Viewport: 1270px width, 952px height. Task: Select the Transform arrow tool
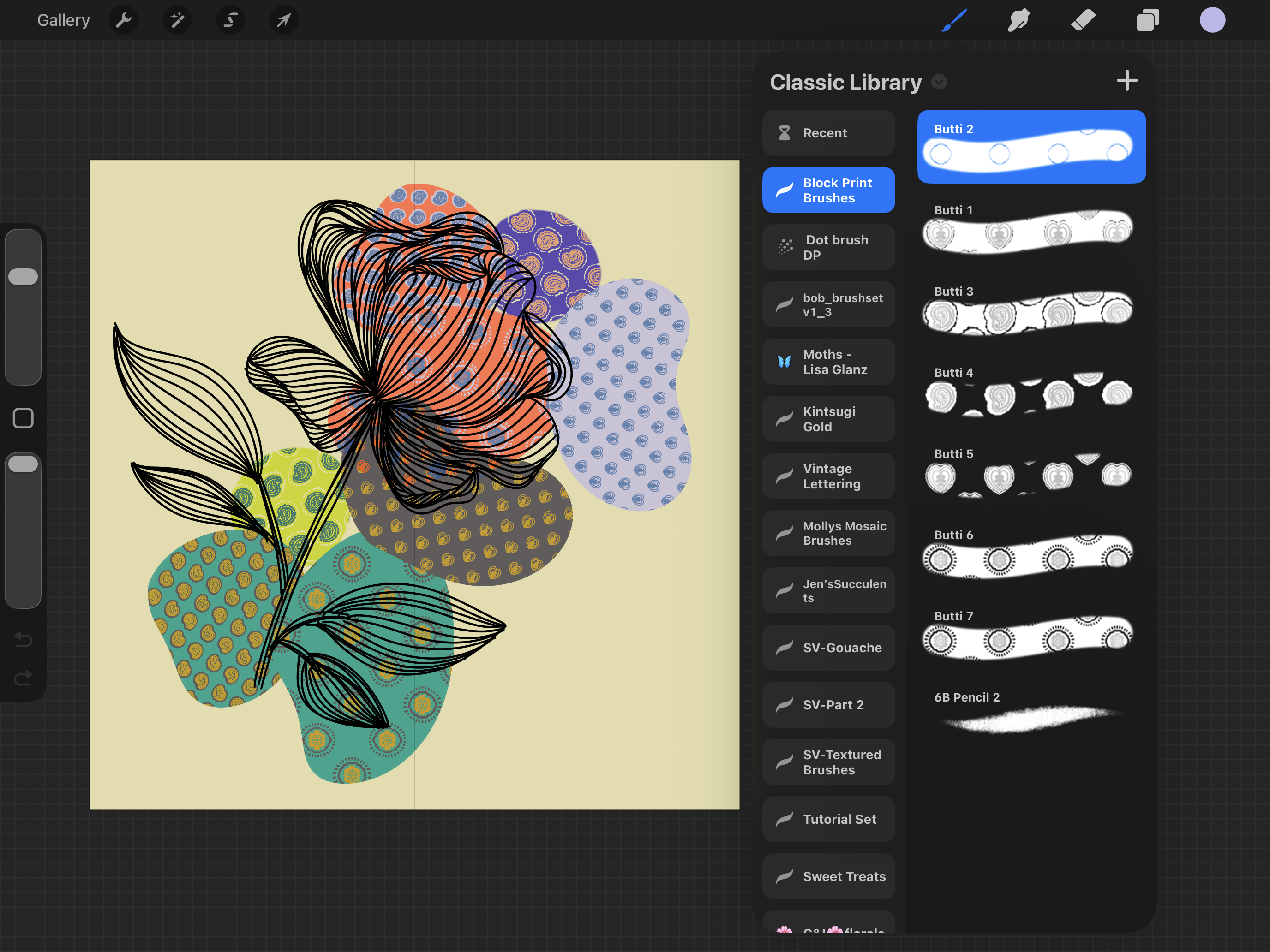(x=284, y=21)
